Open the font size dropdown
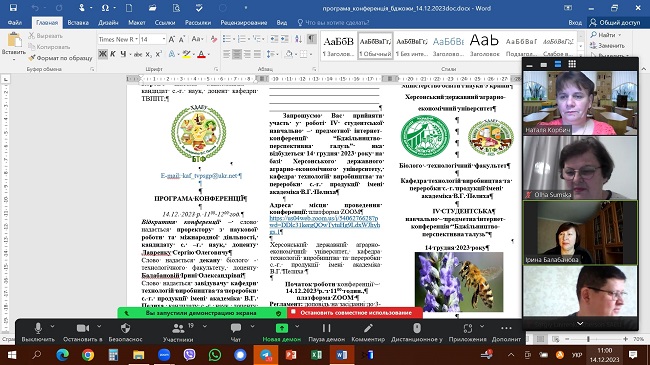The height and width of the screenshot is (365, 650). 164,39
